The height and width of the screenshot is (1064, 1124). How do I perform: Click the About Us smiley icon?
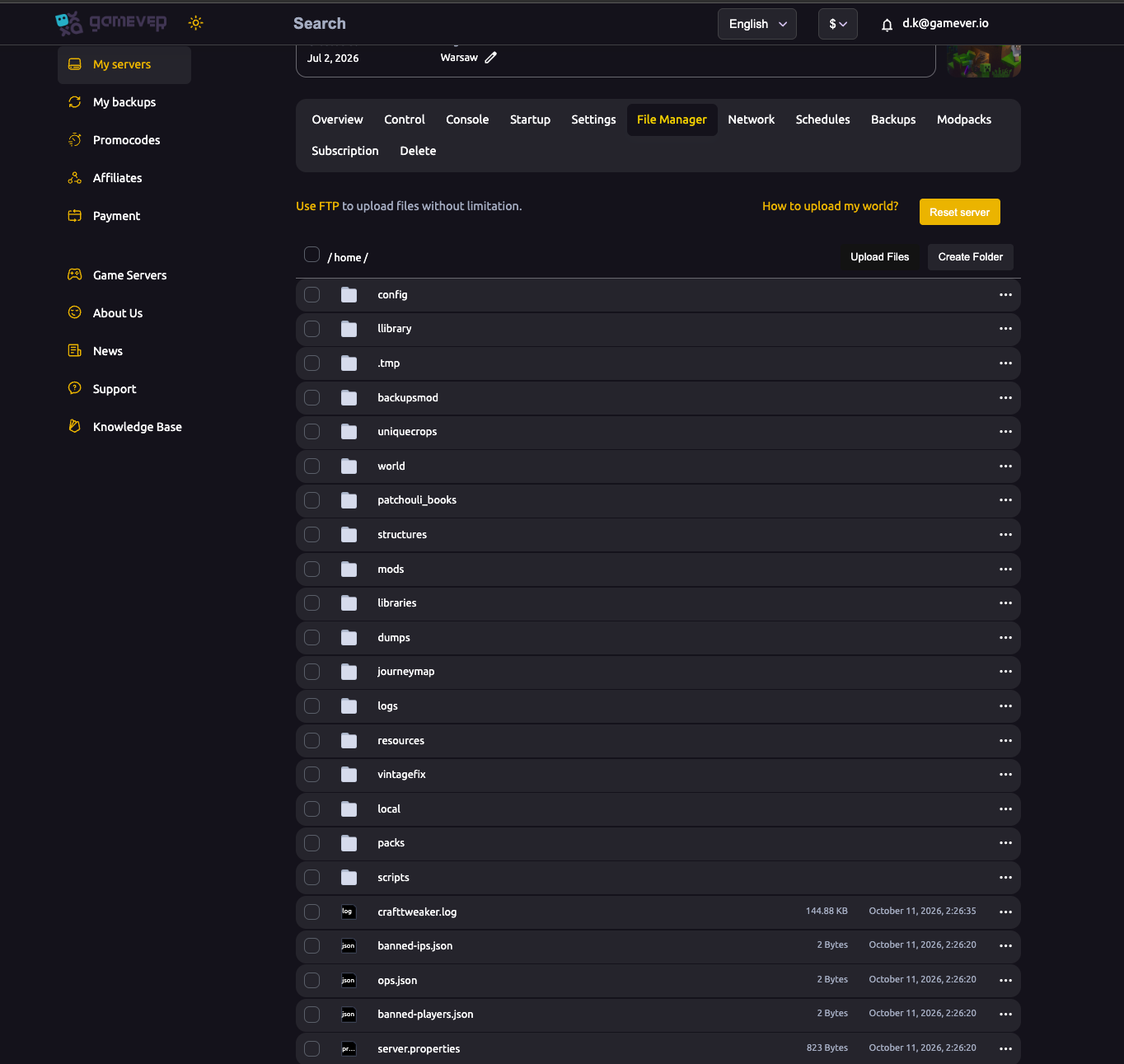tap(75, 313)
